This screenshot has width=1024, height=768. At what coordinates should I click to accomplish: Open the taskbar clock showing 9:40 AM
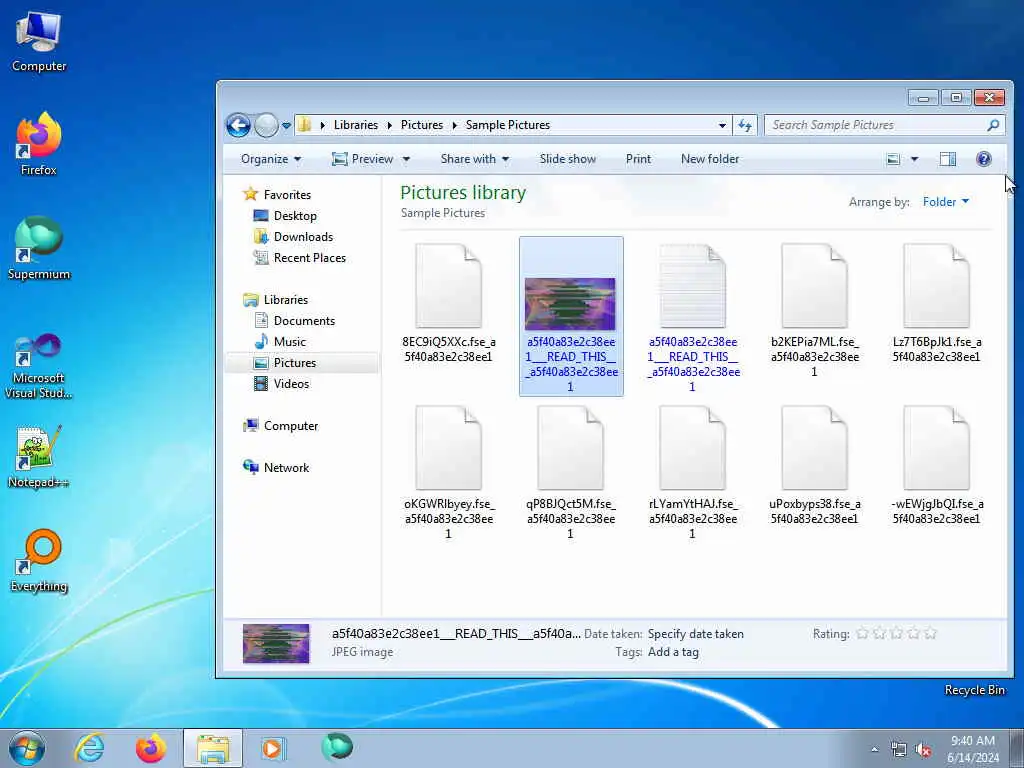(x=973, y=749)
